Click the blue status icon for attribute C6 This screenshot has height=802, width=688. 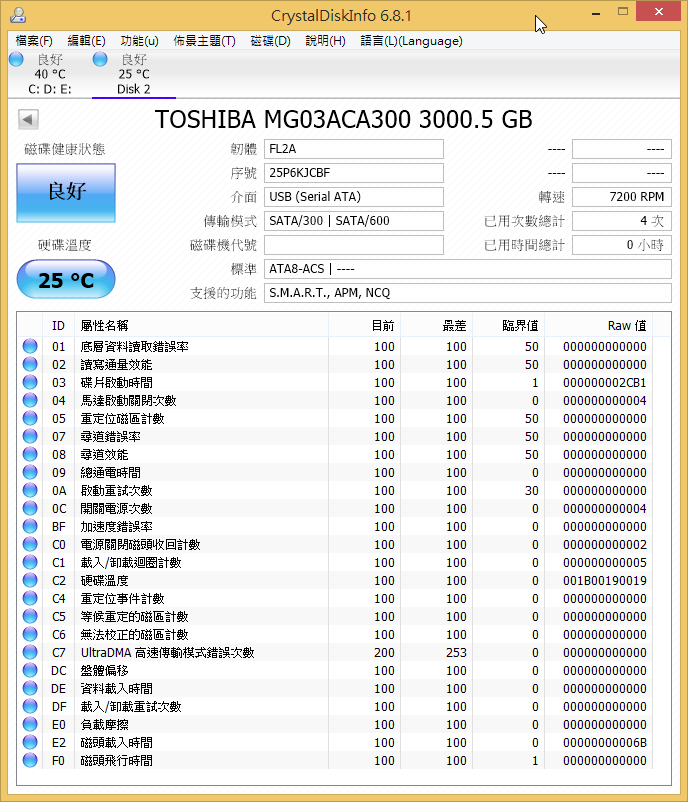coord(30,634)
